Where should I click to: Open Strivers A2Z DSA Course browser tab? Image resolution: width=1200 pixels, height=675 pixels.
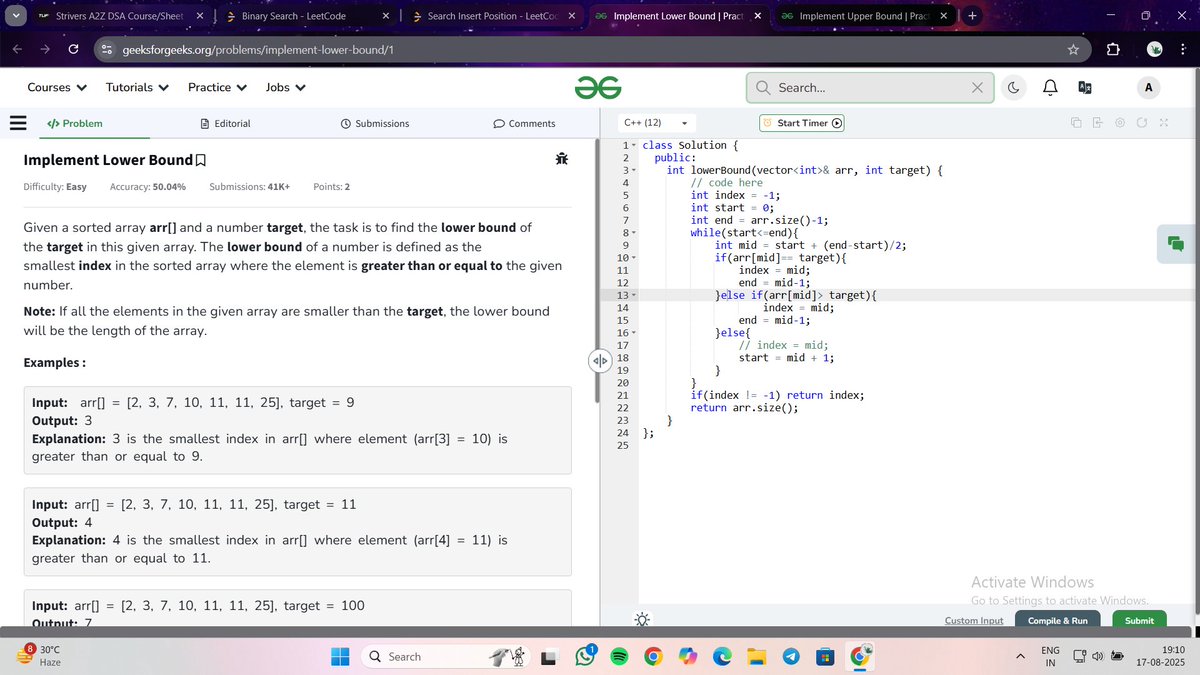click(120, 16)
